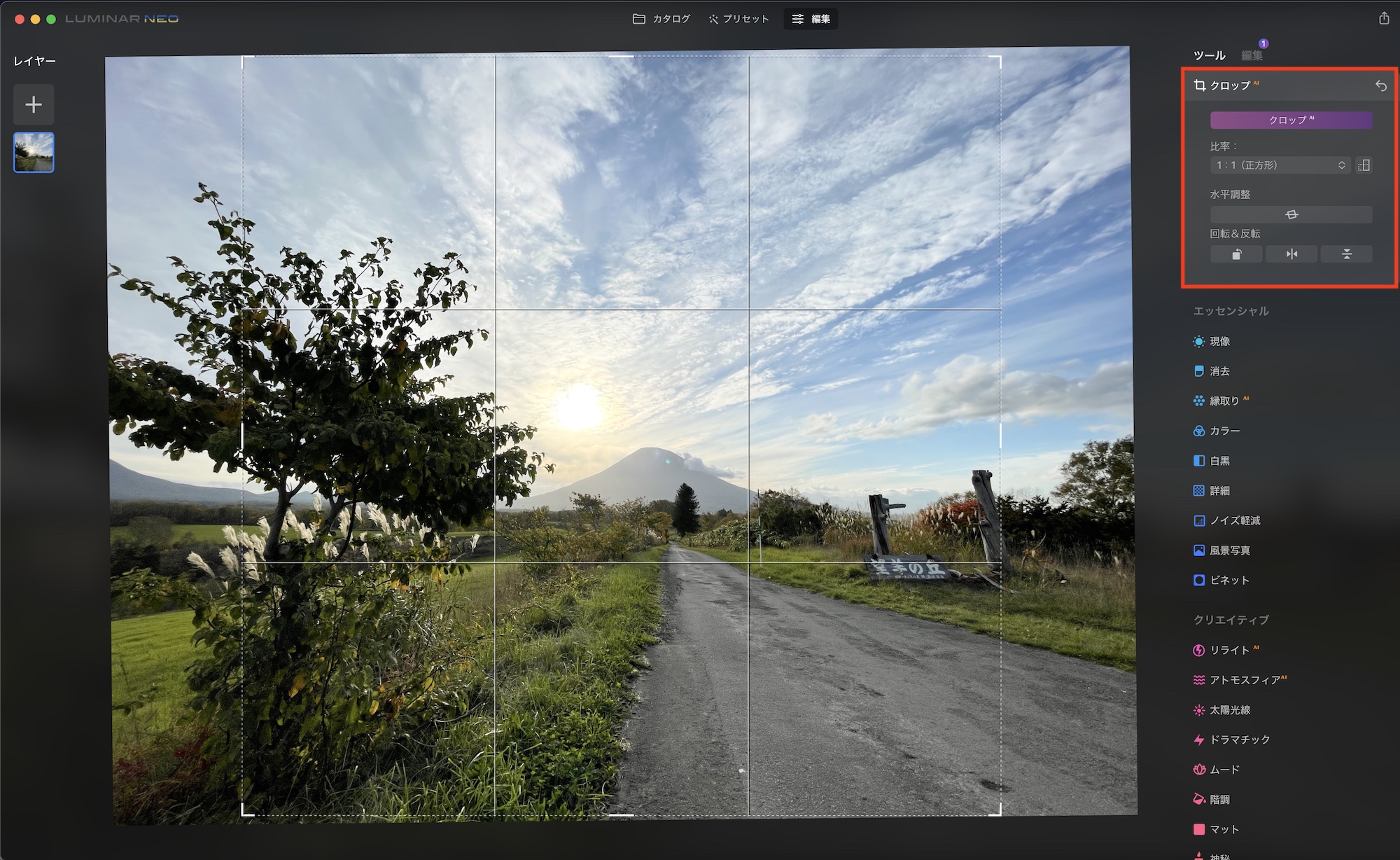This screenshot has height=860, width=1400.
Task: Switch to the プリセット tab
Action: [738, 19]
